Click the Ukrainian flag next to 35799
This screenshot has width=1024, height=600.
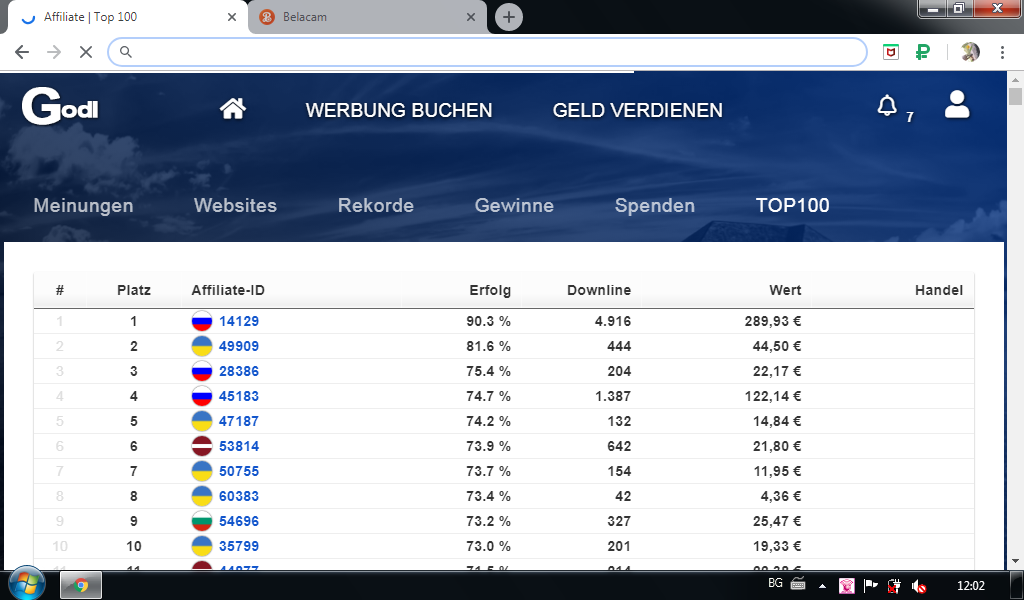202,546
